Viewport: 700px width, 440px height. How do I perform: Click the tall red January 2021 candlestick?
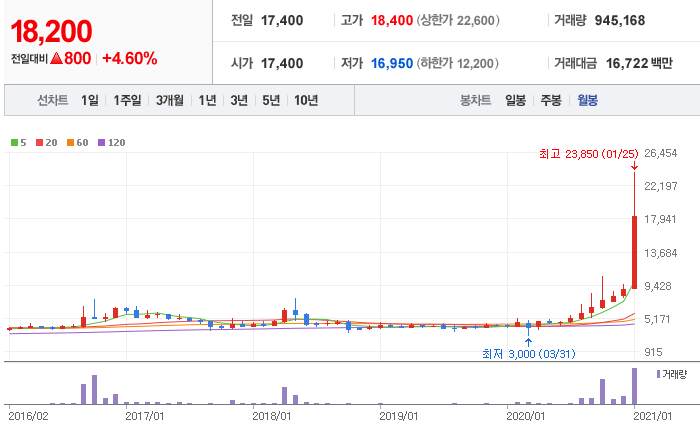634,252
